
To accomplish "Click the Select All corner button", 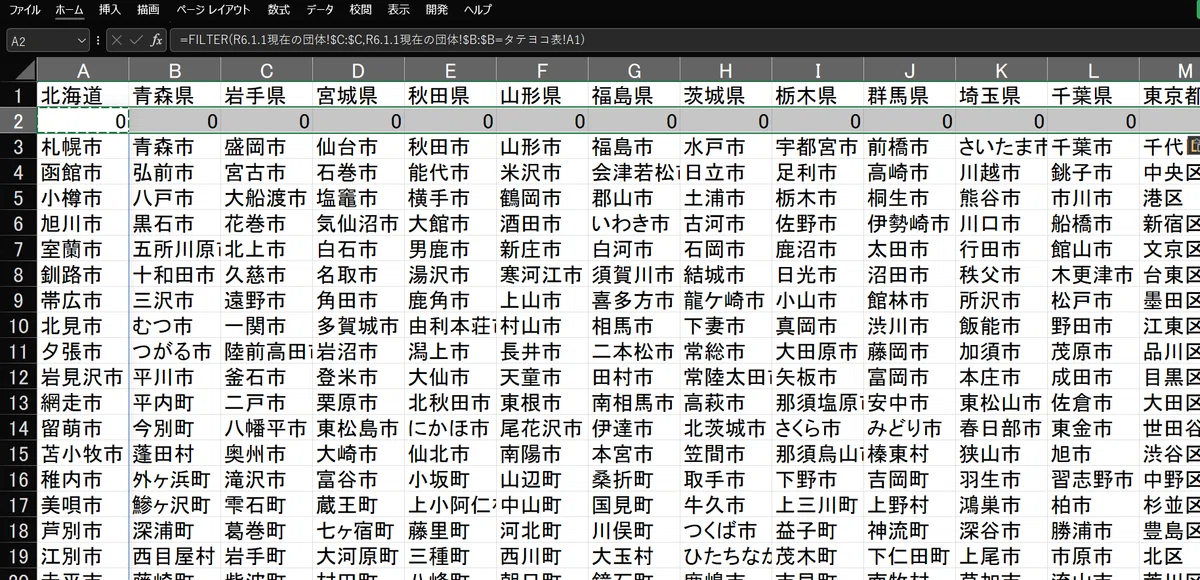I will pyautogui.click(x=18, y=69).
